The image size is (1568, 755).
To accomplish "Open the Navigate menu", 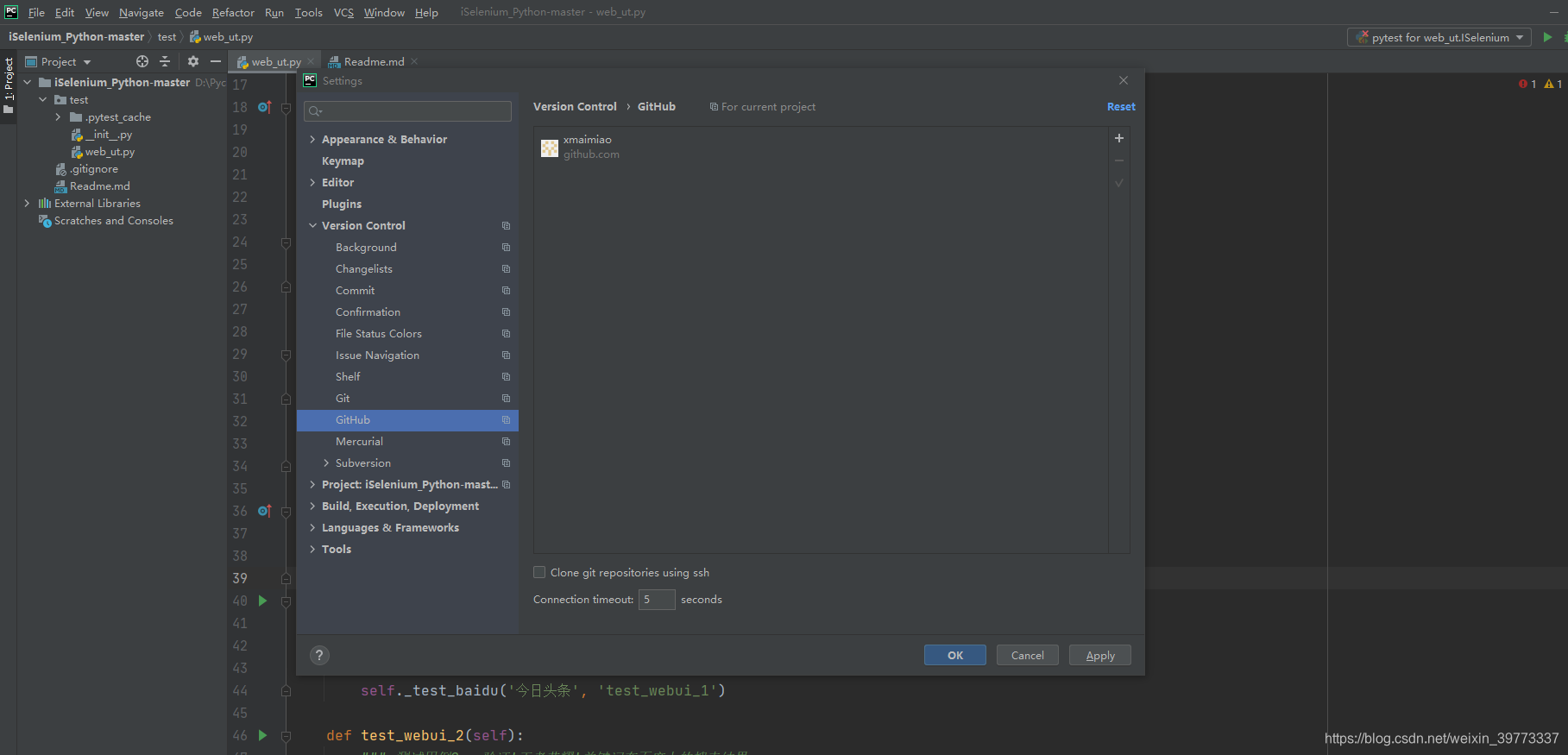I will [x=142, y=12].
